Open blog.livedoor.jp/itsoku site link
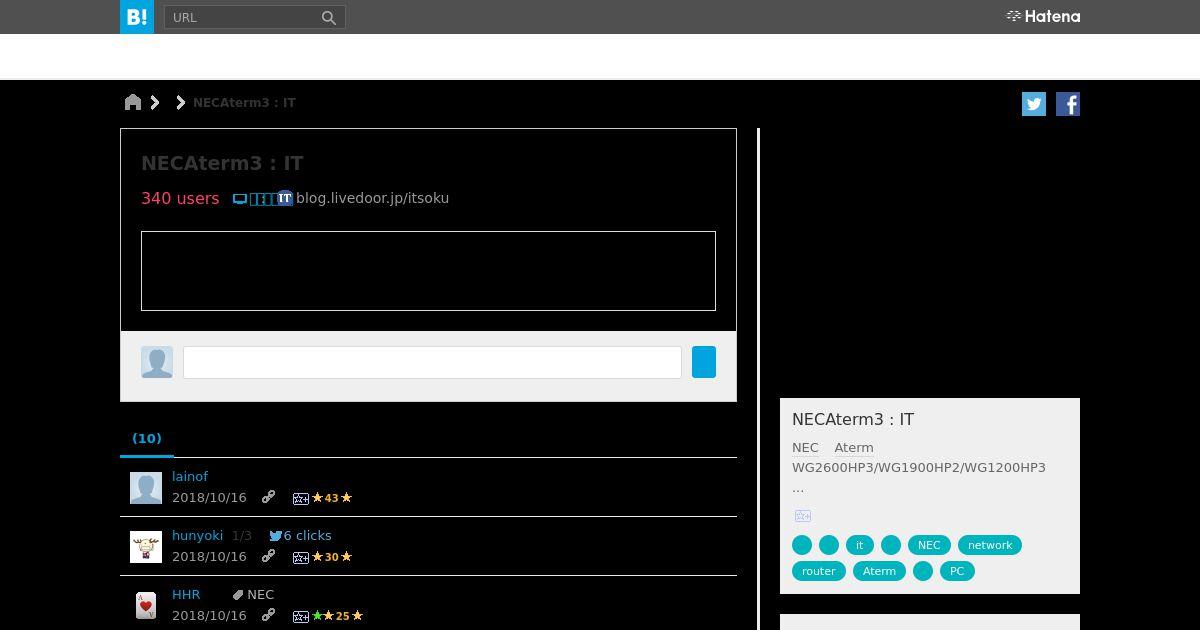1200x630 pixels. pos(372,198)
